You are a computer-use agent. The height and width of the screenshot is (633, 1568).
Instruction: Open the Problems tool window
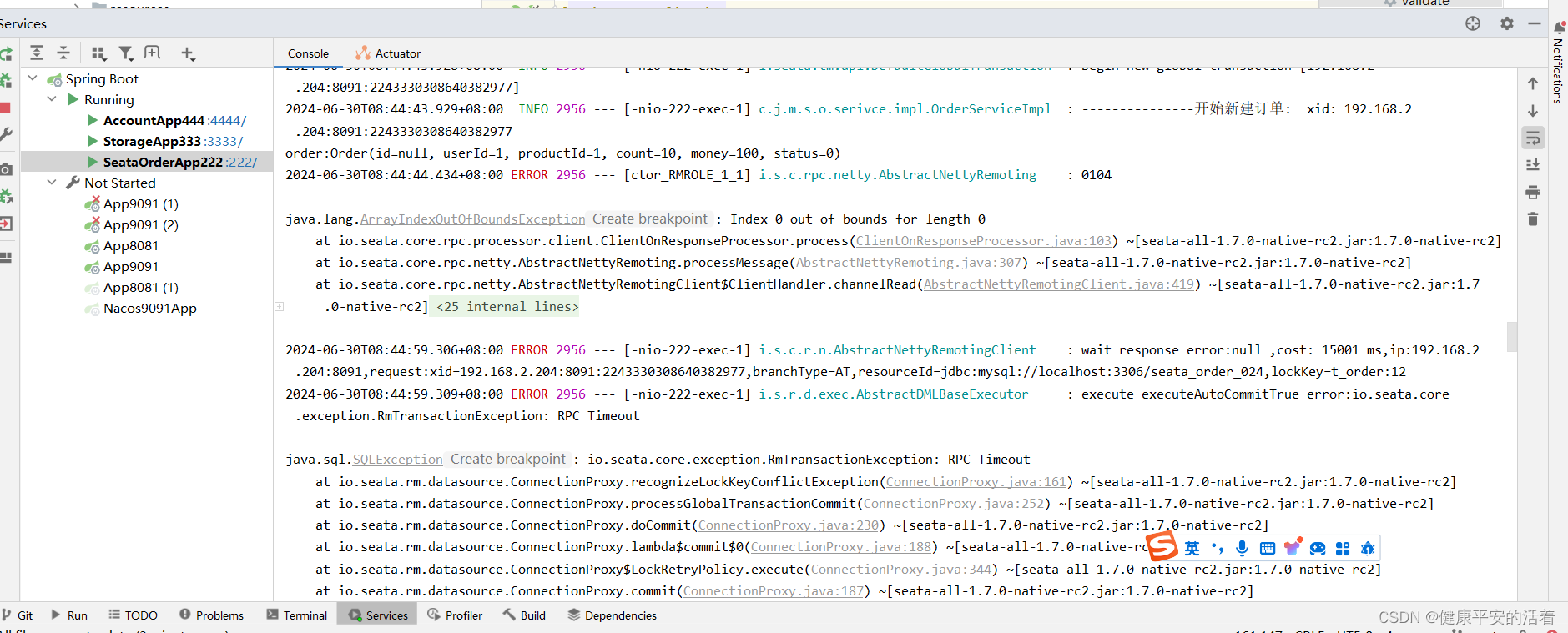point(211,615)
